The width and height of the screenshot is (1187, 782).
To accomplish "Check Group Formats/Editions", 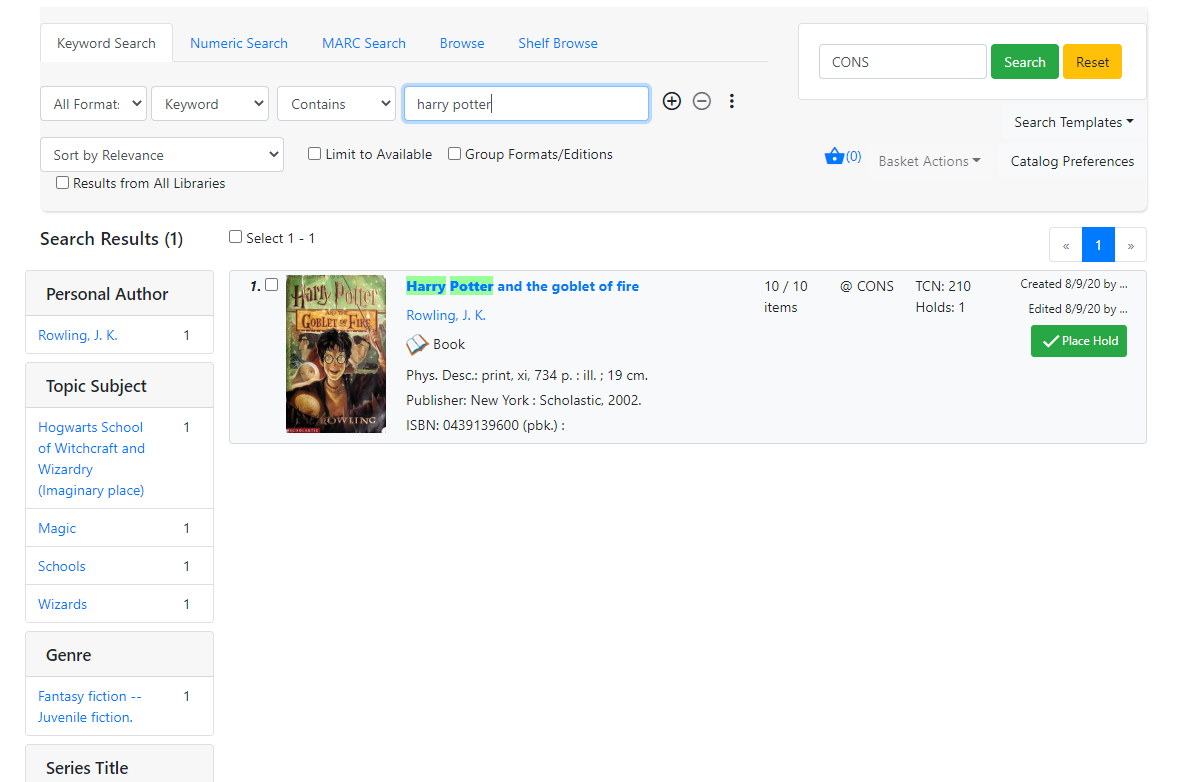I will 454,153.
